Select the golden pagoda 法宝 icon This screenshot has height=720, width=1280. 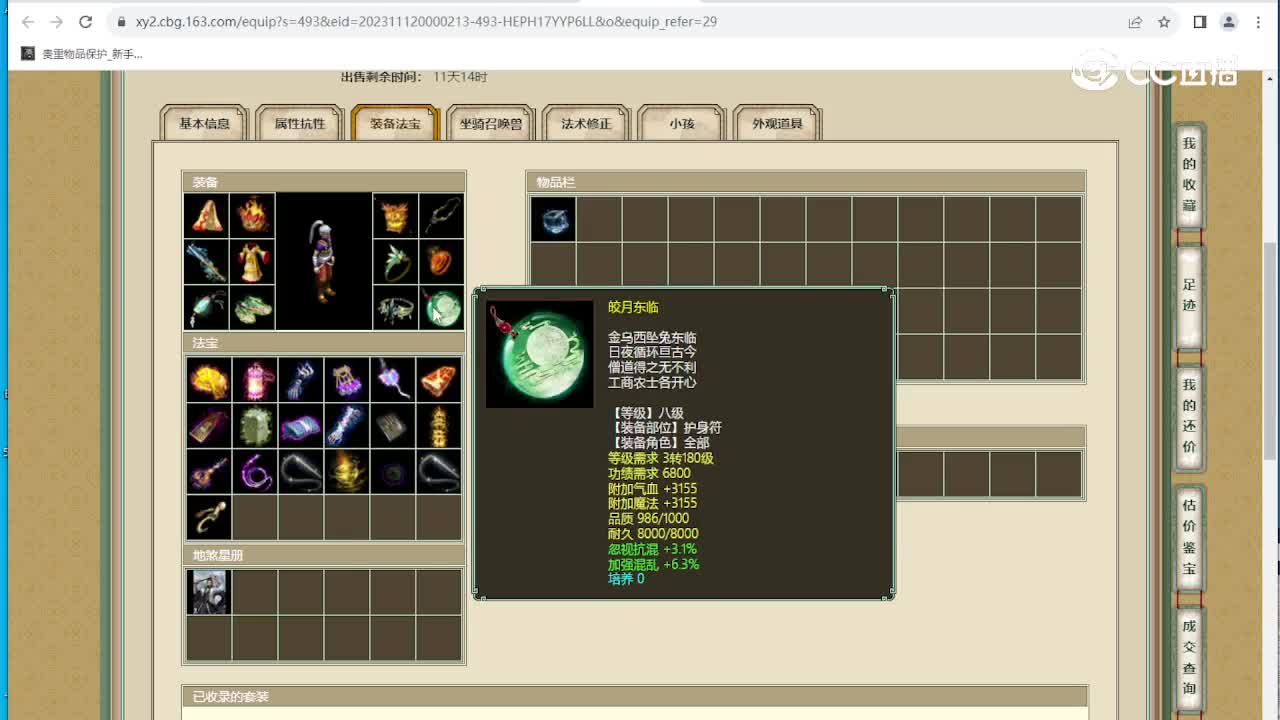439,426
